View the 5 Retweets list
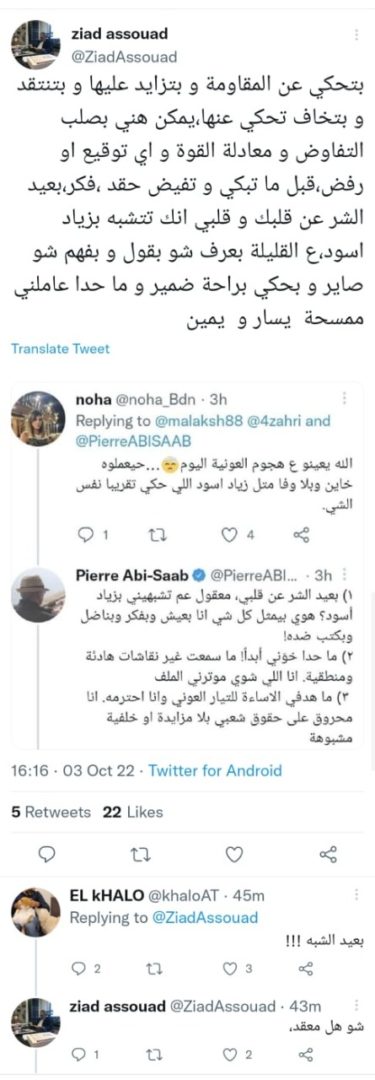The width and height of the screenshot is (375, 1080). 51,812
